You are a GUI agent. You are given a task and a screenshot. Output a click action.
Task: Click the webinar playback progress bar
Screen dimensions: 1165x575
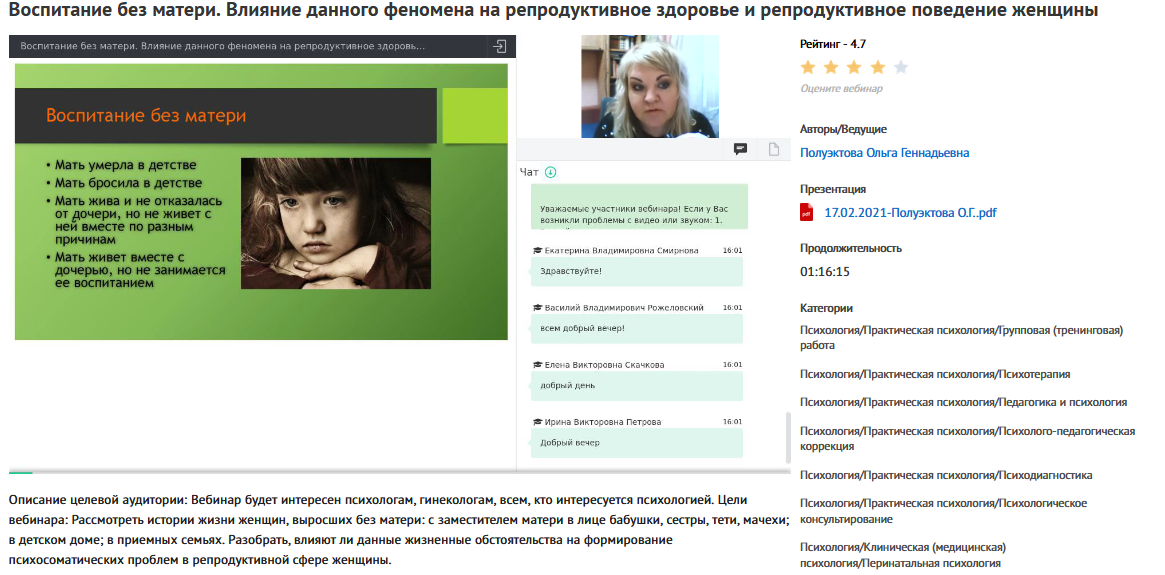click(x=400, y=471)
